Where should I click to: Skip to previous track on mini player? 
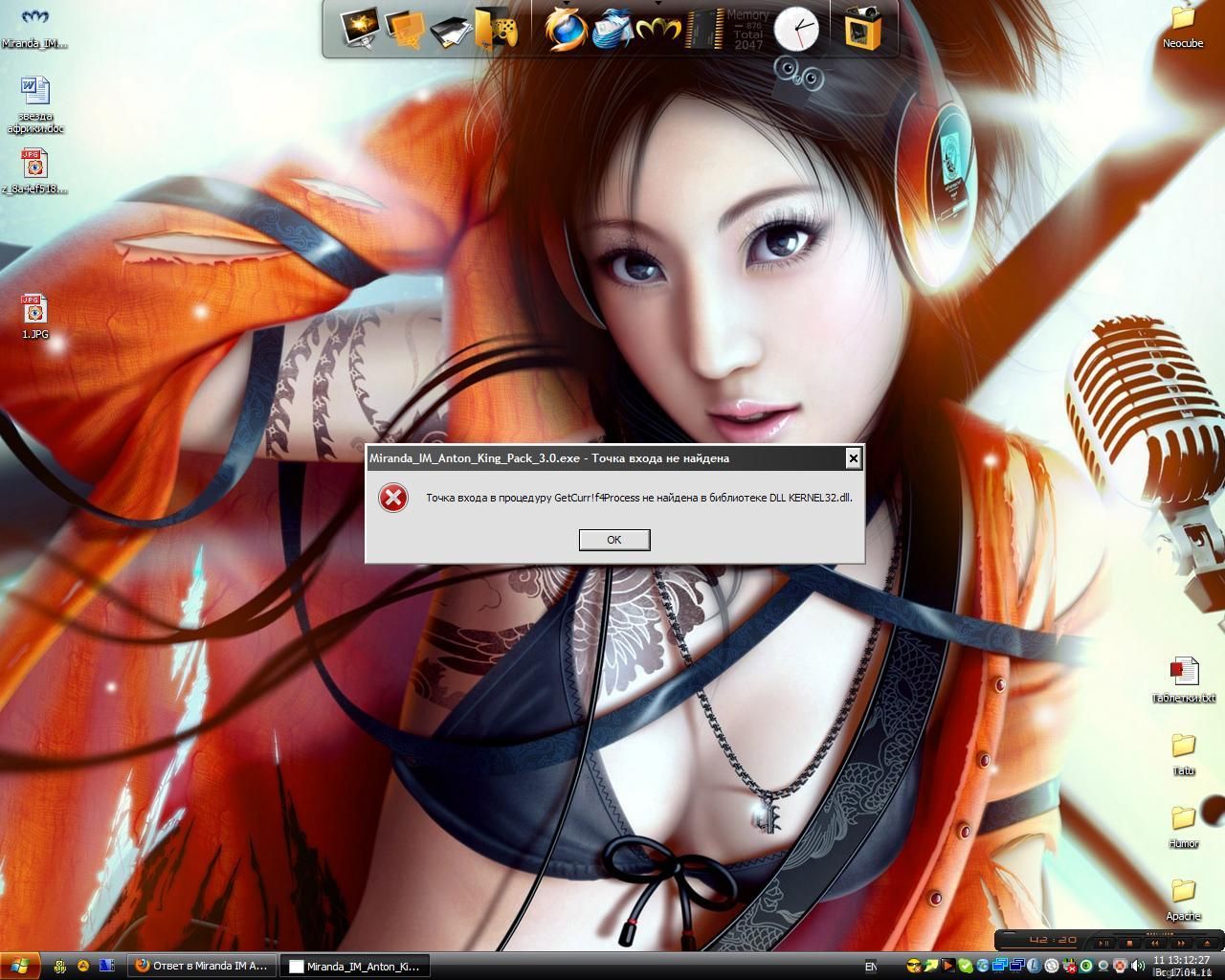[1154, 943]
